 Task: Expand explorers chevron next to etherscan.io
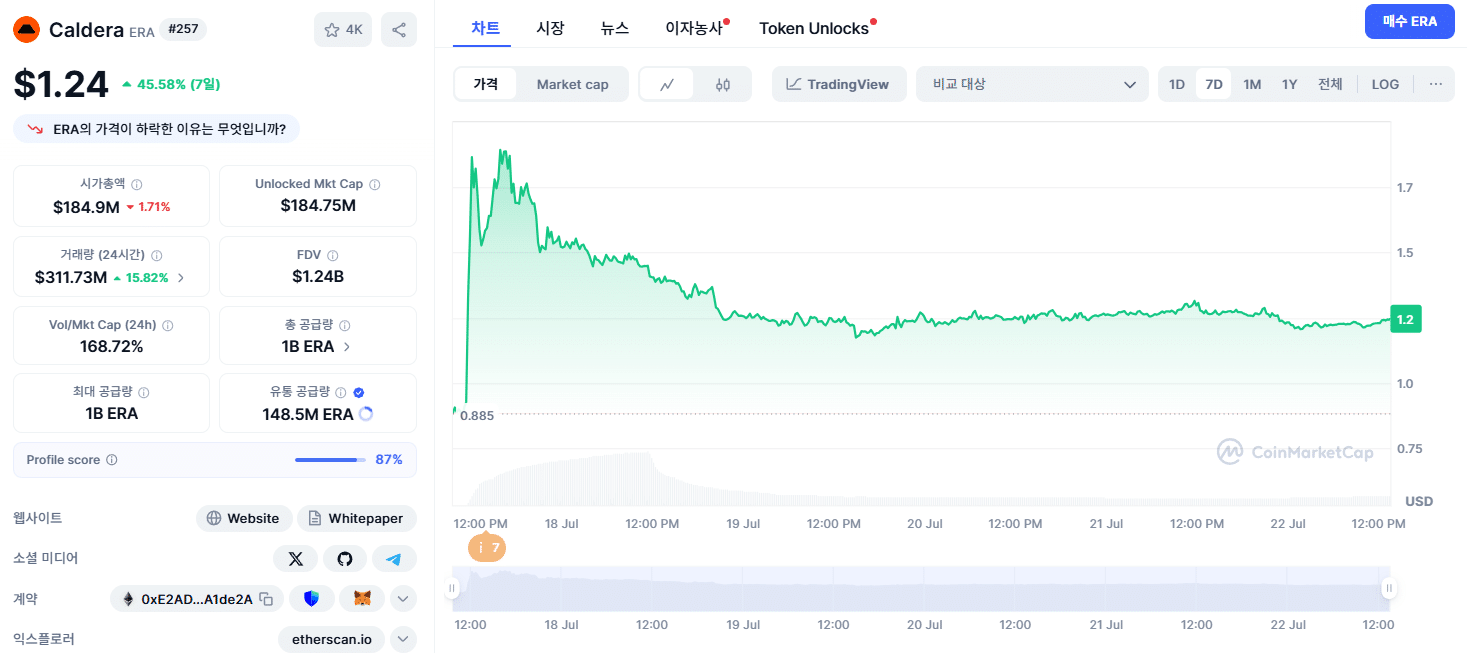[x=402, y=639]
